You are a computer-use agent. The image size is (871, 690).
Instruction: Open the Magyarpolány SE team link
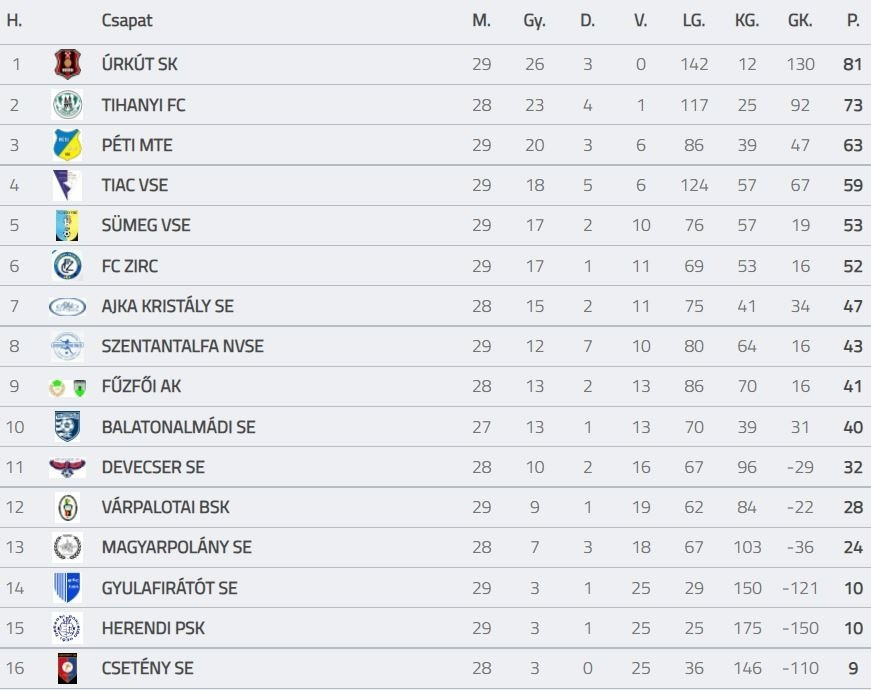tap(176, 547)
